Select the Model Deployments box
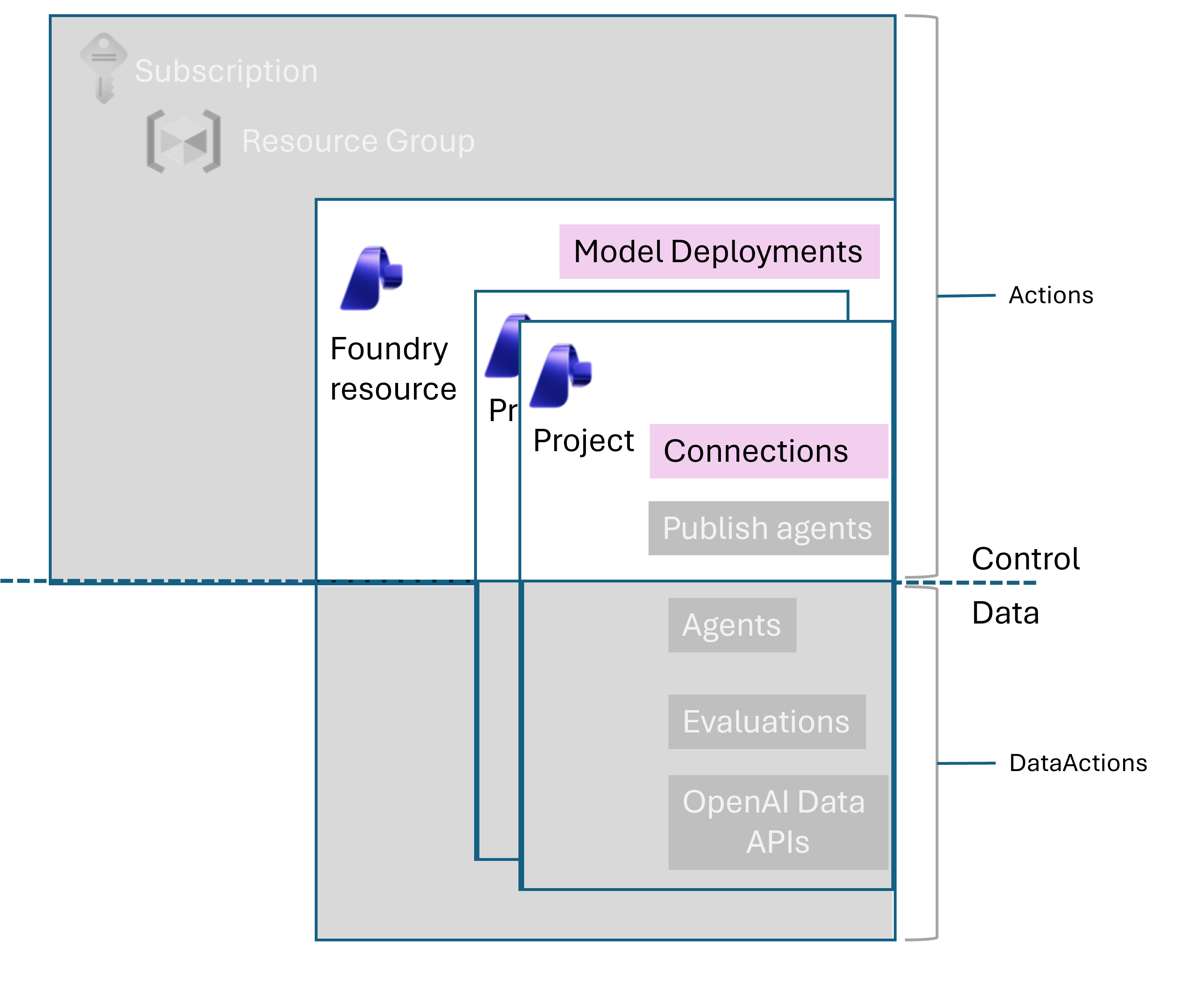The image size is (1204, 1006). 720,252
